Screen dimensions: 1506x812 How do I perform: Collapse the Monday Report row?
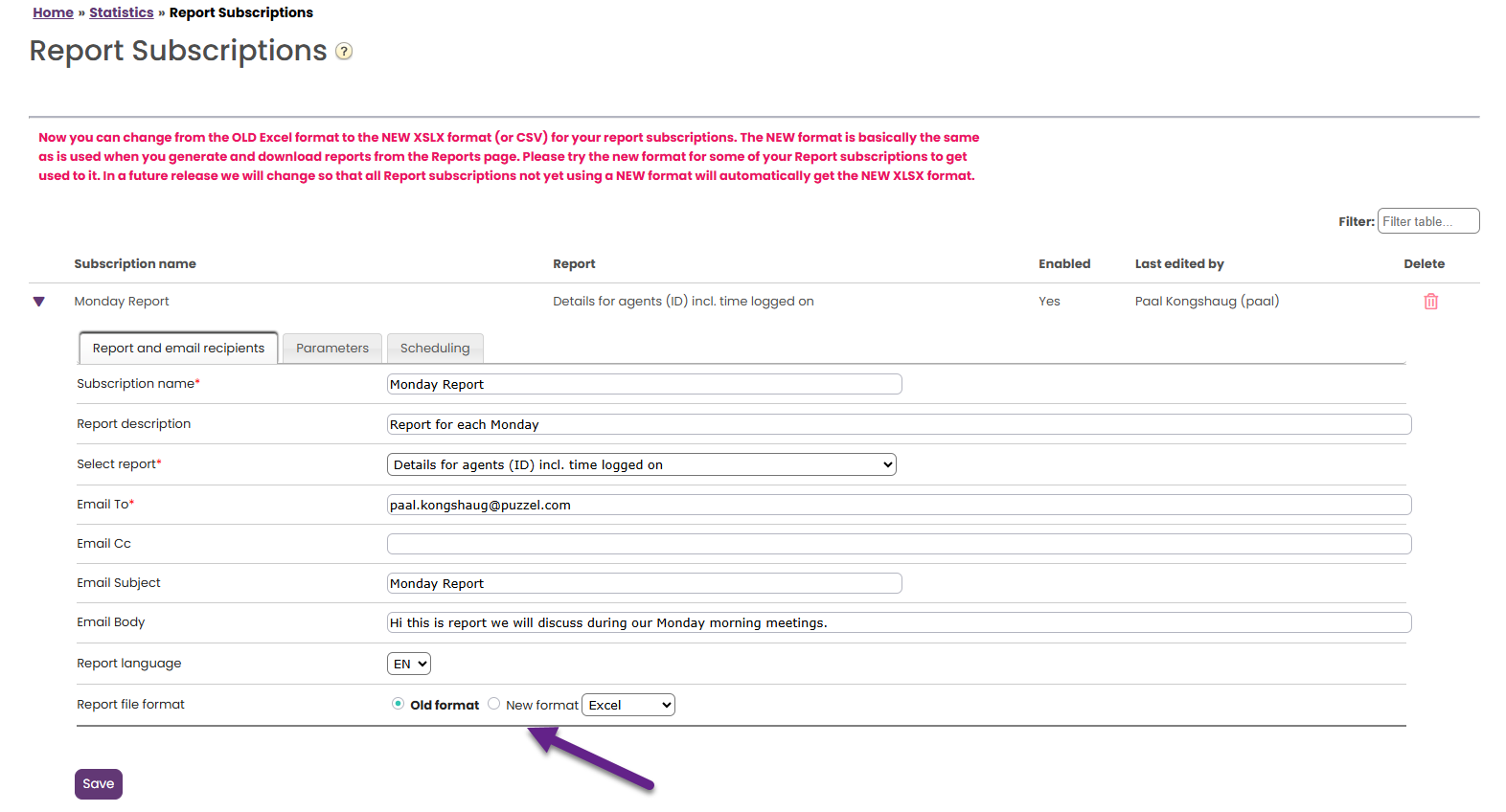click(x=39, y=302)
